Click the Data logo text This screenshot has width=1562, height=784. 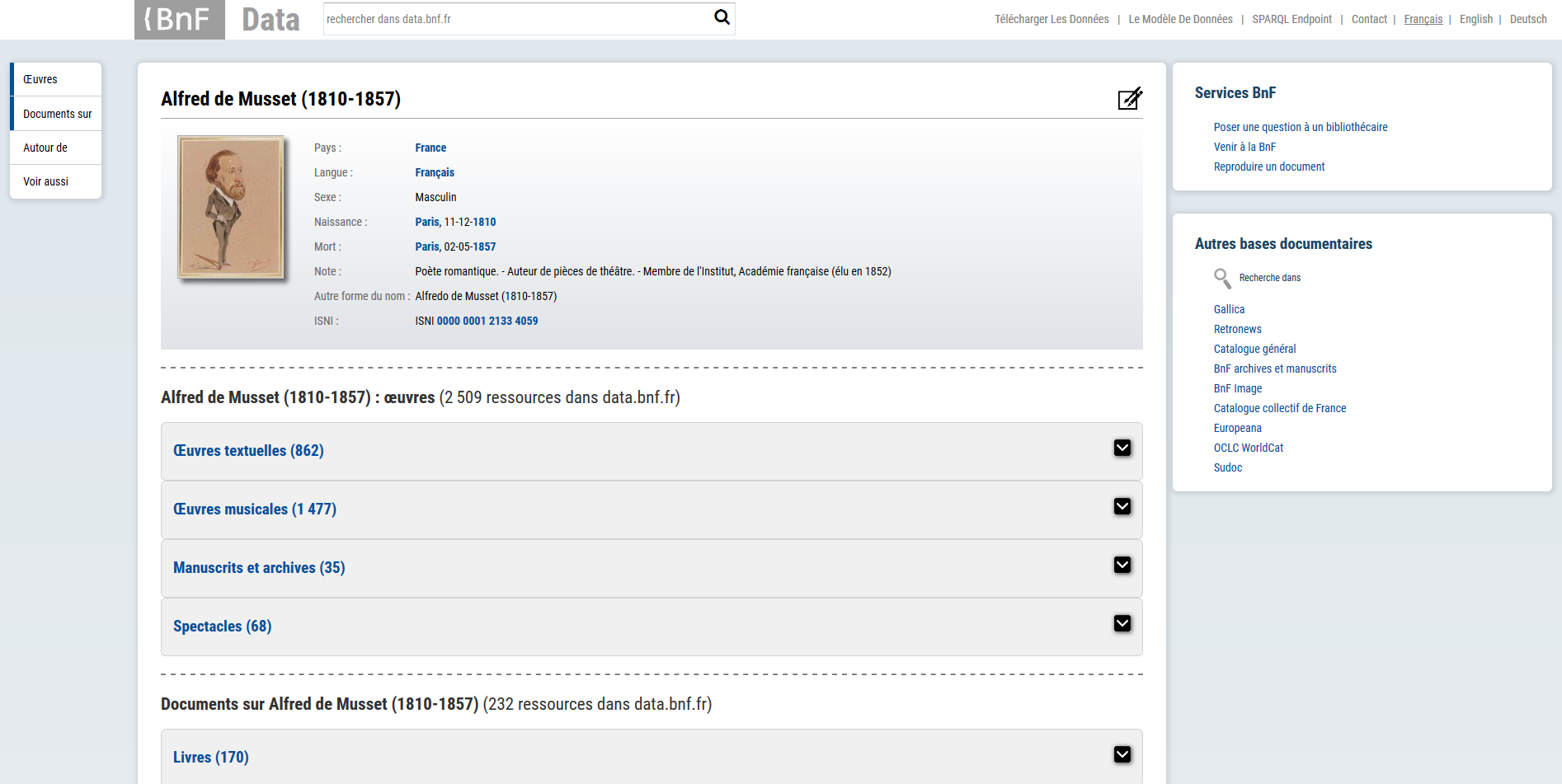tap(271, 20)
